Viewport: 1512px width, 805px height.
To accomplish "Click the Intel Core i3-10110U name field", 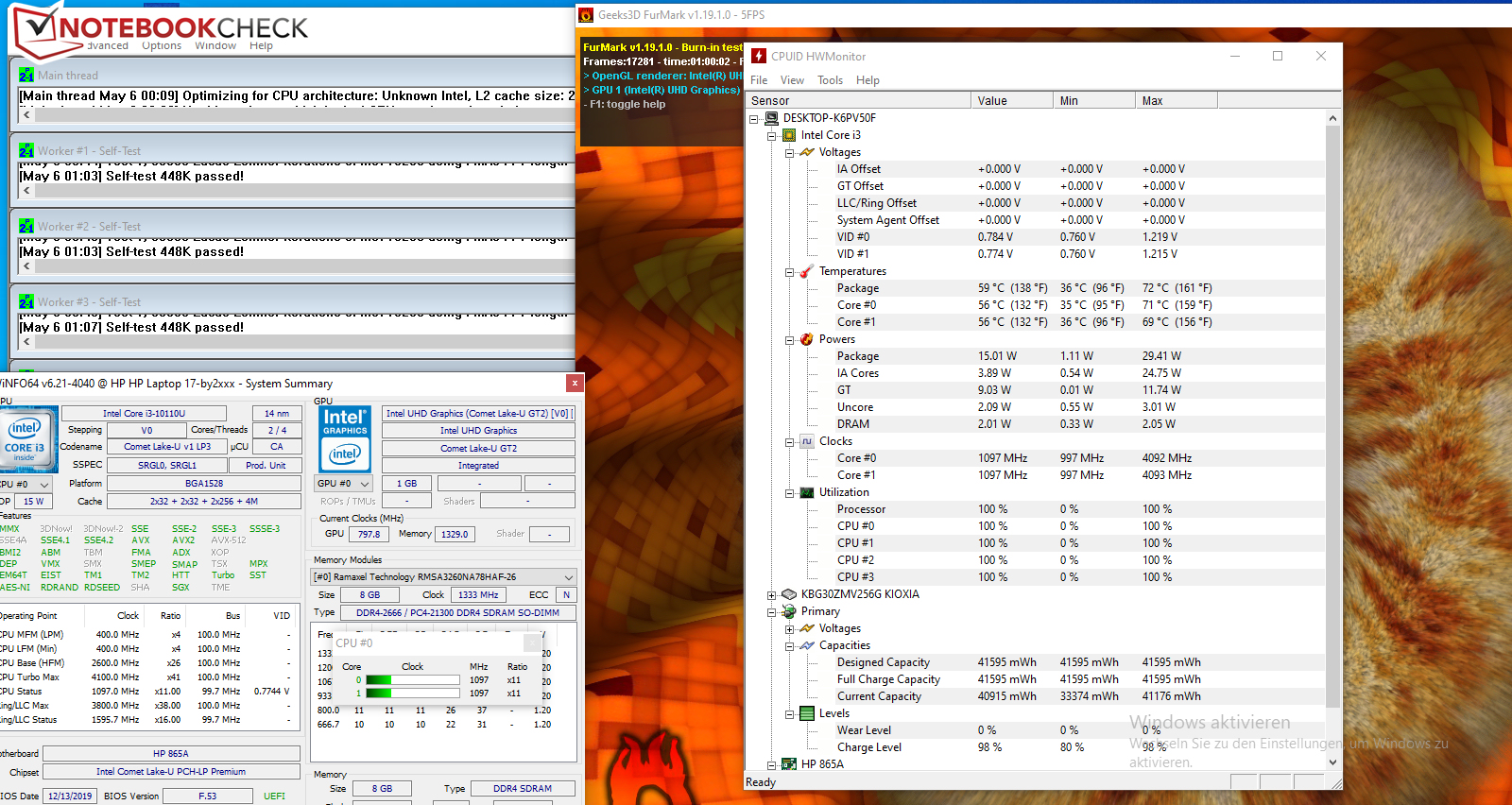I will point(144,413).
